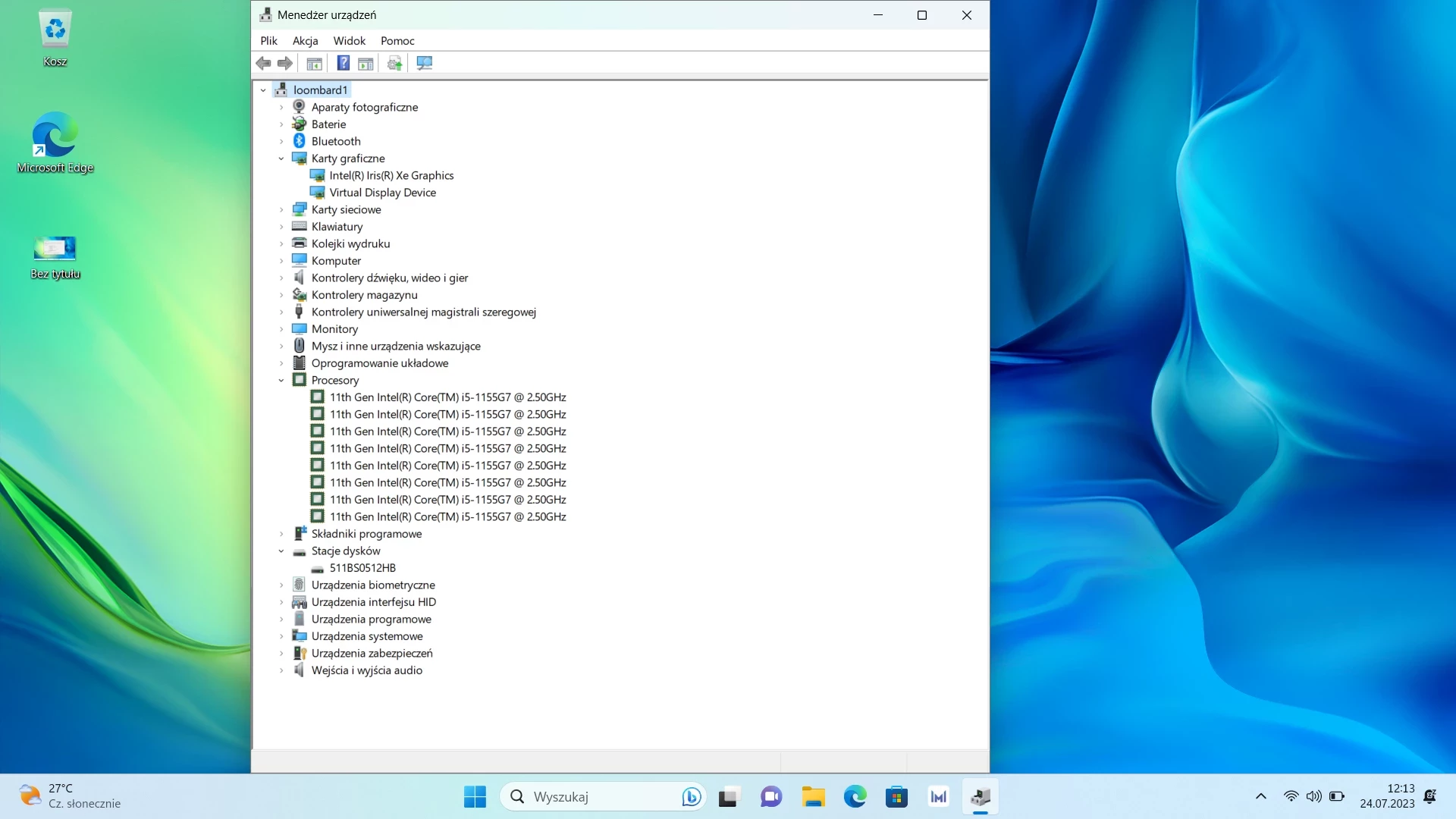This screenshot has height=819, width=1456.
Task: Click the Klawiatury keyboard icon
Action: tap(299, 227)
